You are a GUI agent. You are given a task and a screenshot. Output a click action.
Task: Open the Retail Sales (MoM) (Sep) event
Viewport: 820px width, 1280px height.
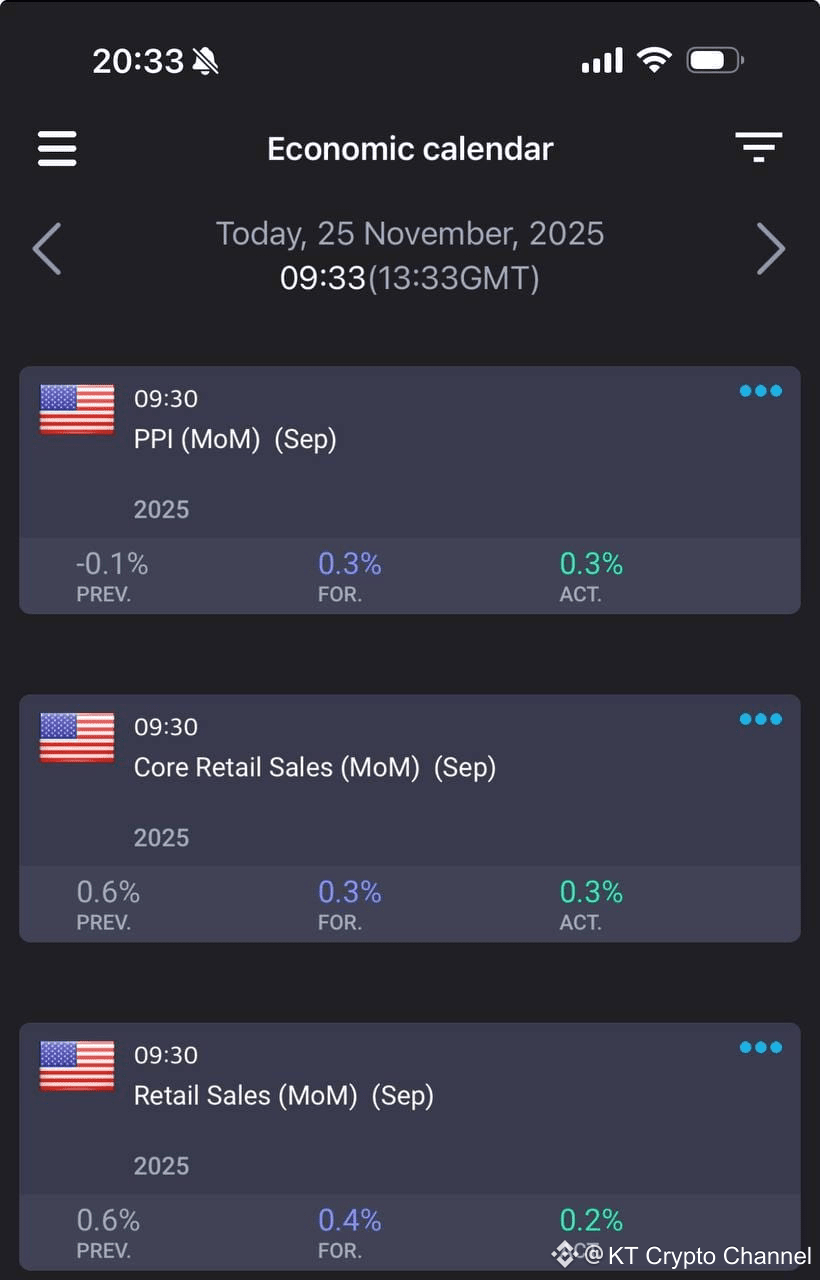coord(284,1095)
